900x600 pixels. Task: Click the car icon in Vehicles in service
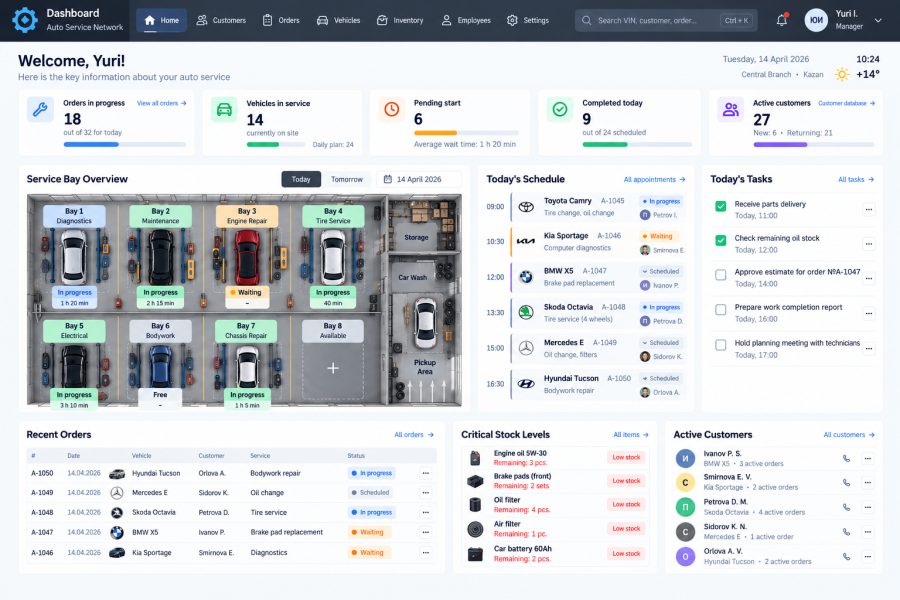pyautogui.click(x=224, y=109)
